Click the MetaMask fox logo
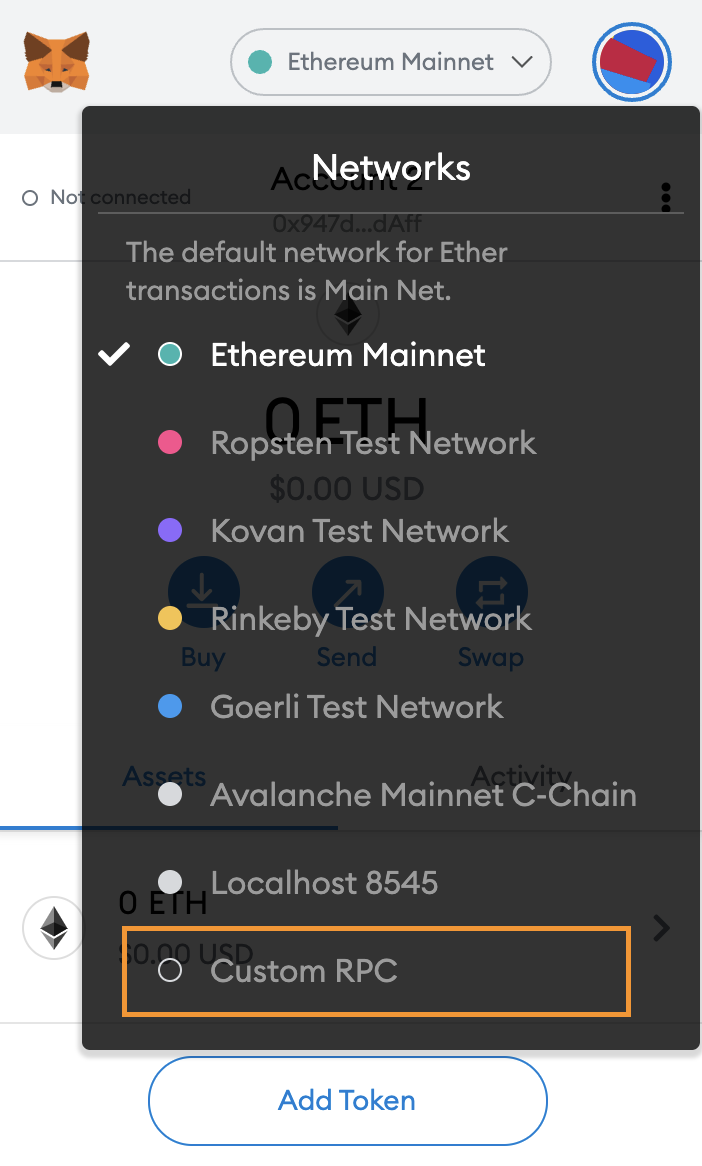Screen dimensions: 702x1166 point(57,62)
